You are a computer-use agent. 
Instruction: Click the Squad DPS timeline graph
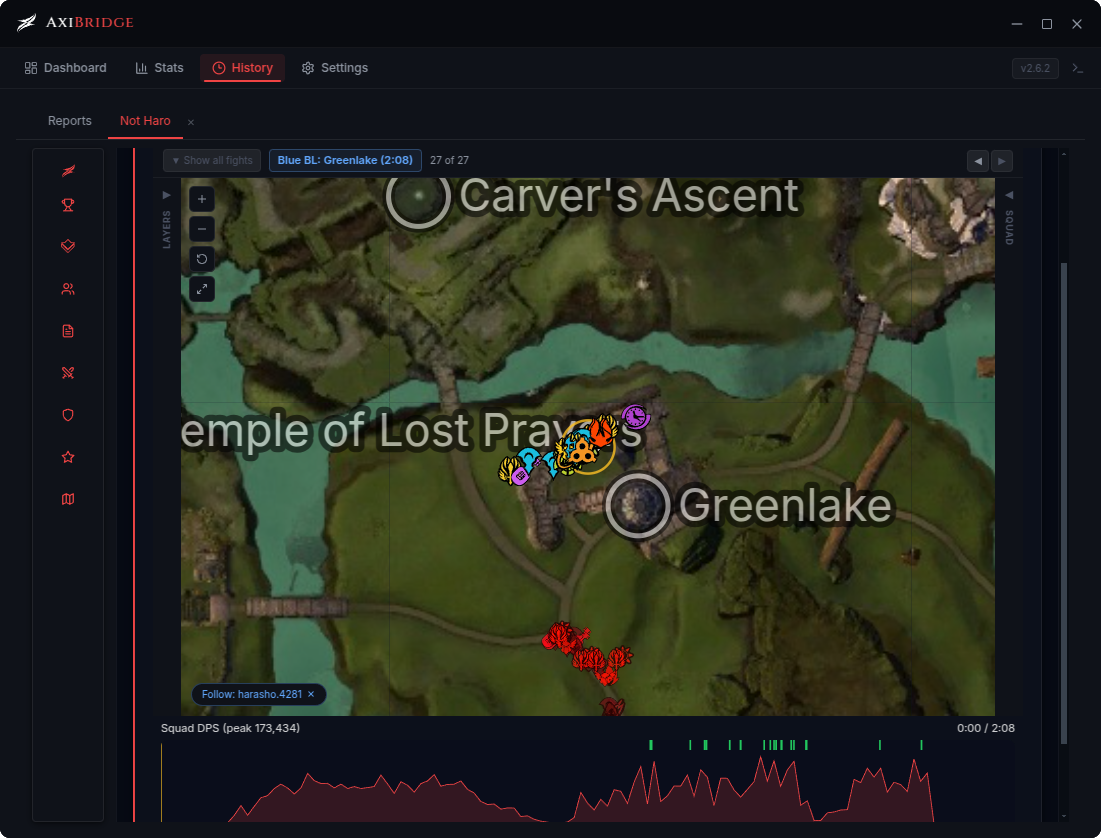tap(588, 783)
